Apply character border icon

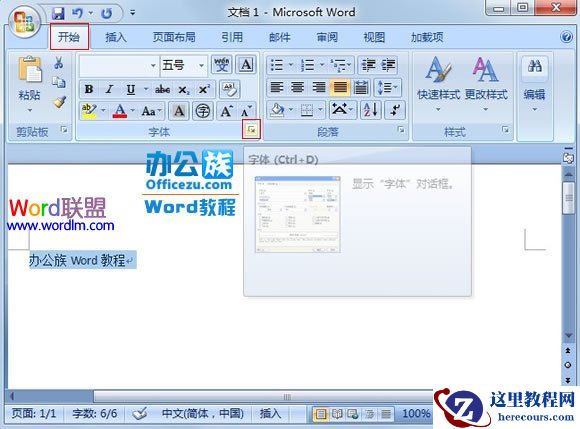tap(246, 65)
